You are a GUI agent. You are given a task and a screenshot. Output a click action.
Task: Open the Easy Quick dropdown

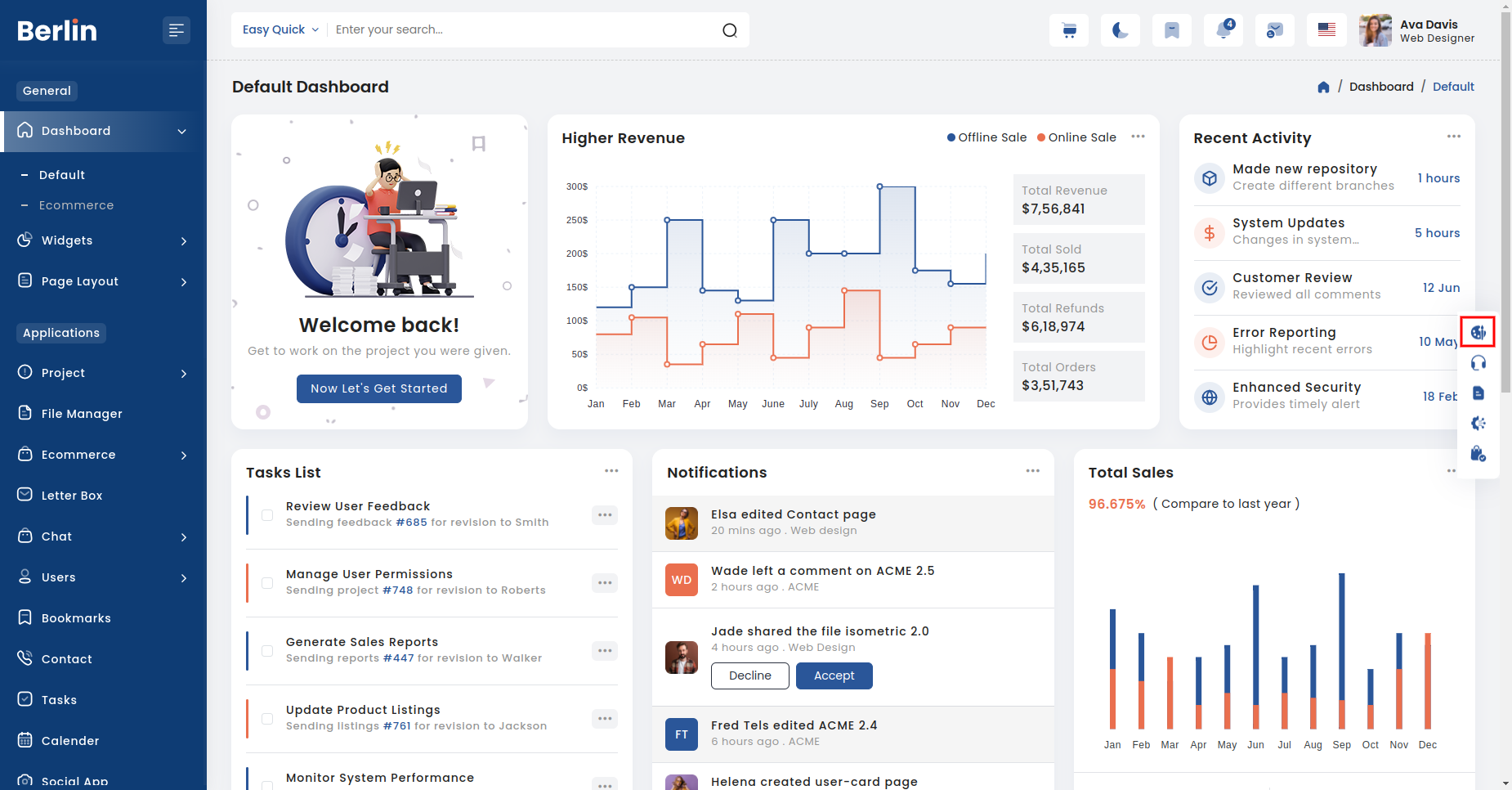tap(280, 29)
